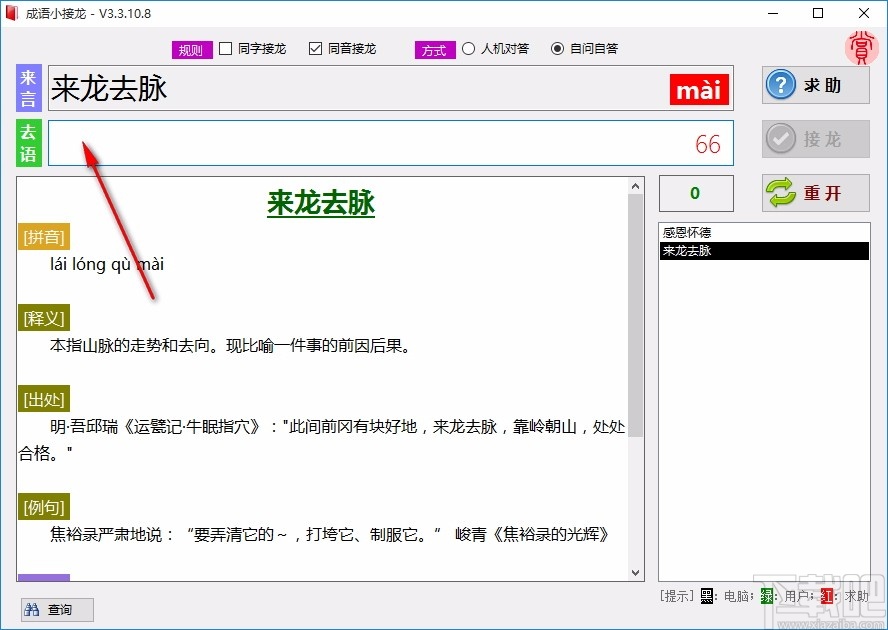Select the 人机对答 radio option

(x=468, y=48)
